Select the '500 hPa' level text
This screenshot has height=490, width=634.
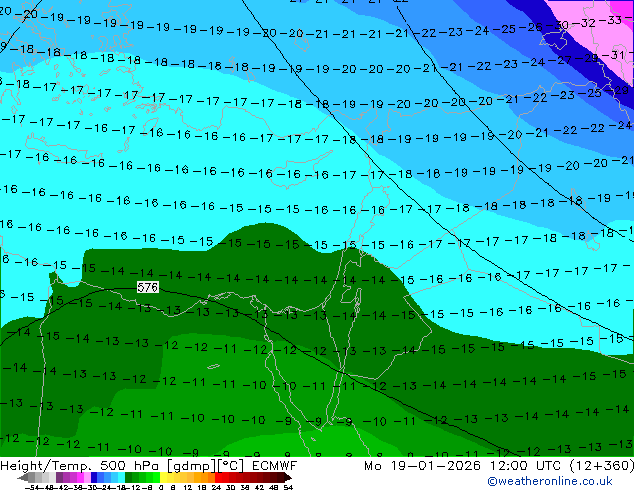pyautogui.click(x=130, y=466)
